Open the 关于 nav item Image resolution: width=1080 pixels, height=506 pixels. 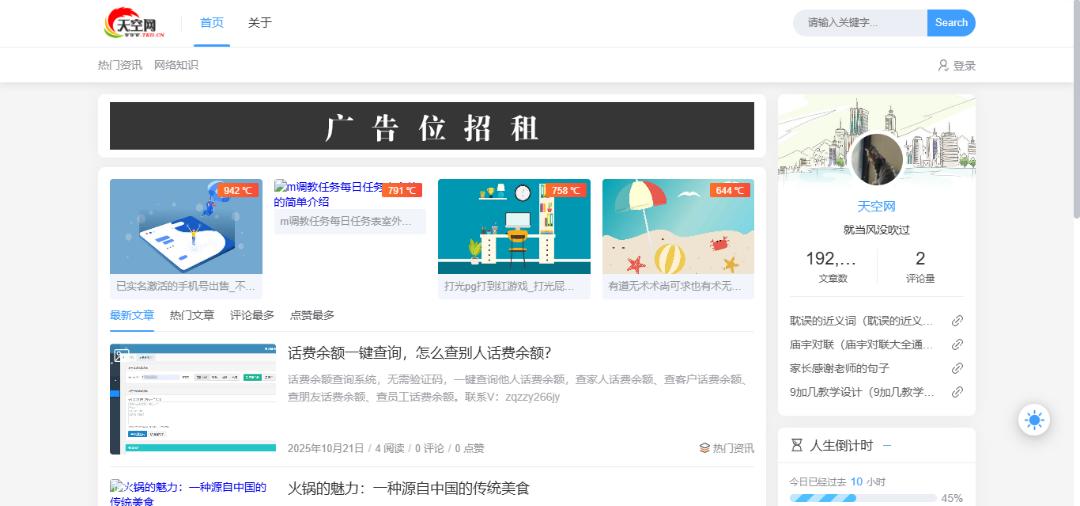coord(260,23)
